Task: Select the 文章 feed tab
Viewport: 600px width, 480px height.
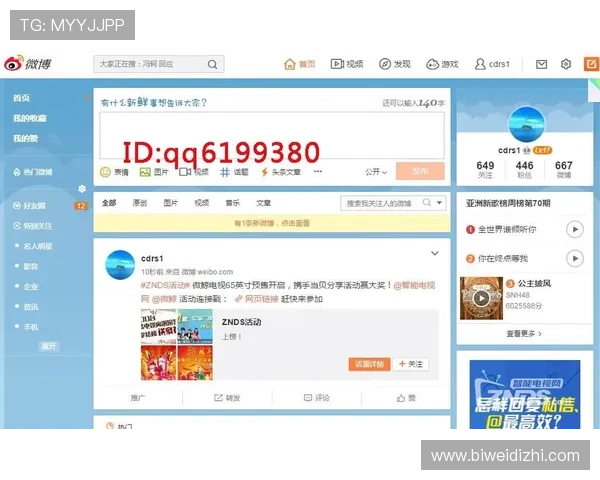Action: tap(263, 203)
